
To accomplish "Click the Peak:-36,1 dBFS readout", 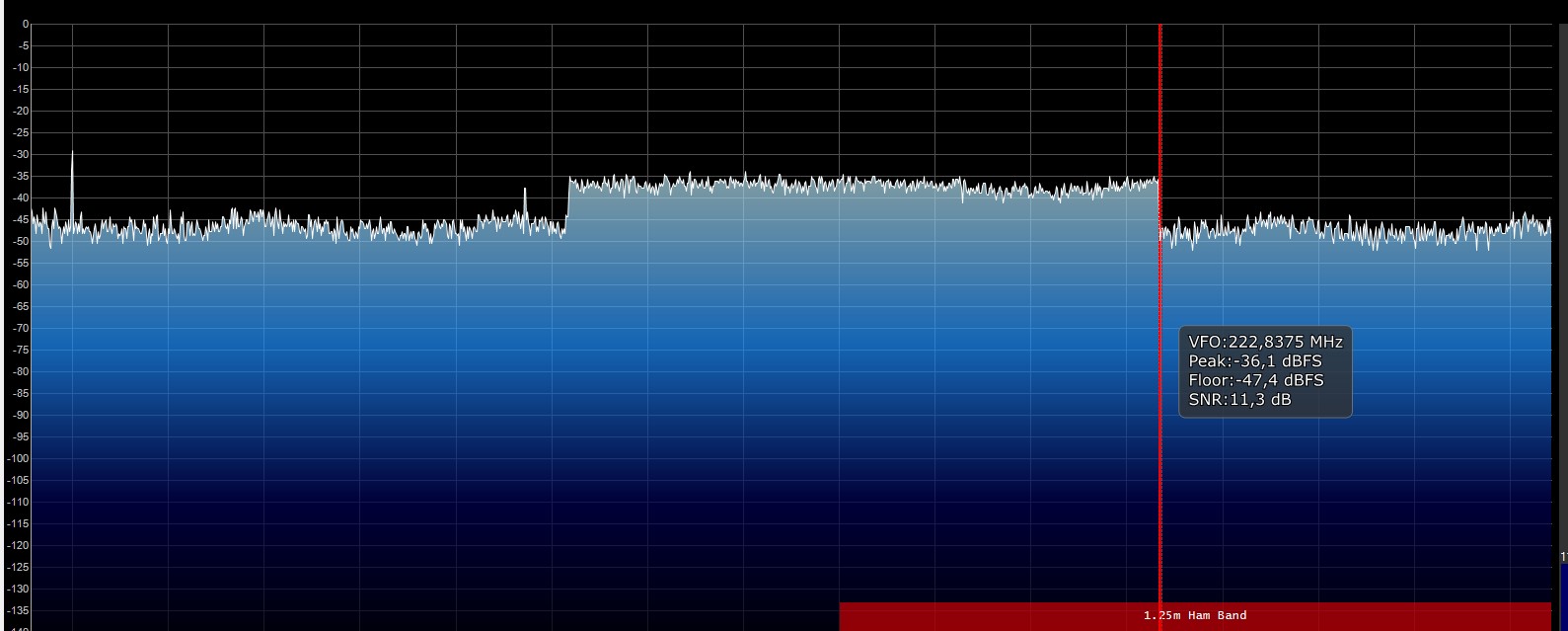I will point(1254,361).
